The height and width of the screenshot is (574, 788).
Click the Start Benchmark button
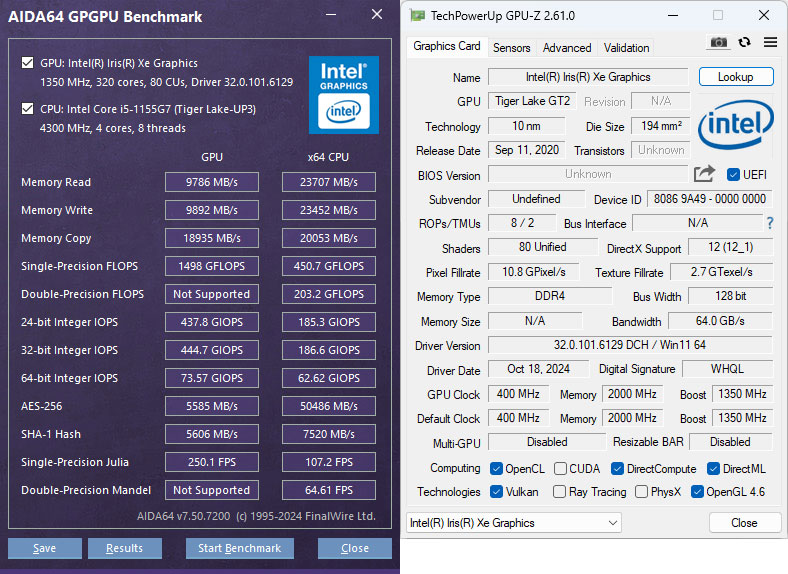pos(240,548)
